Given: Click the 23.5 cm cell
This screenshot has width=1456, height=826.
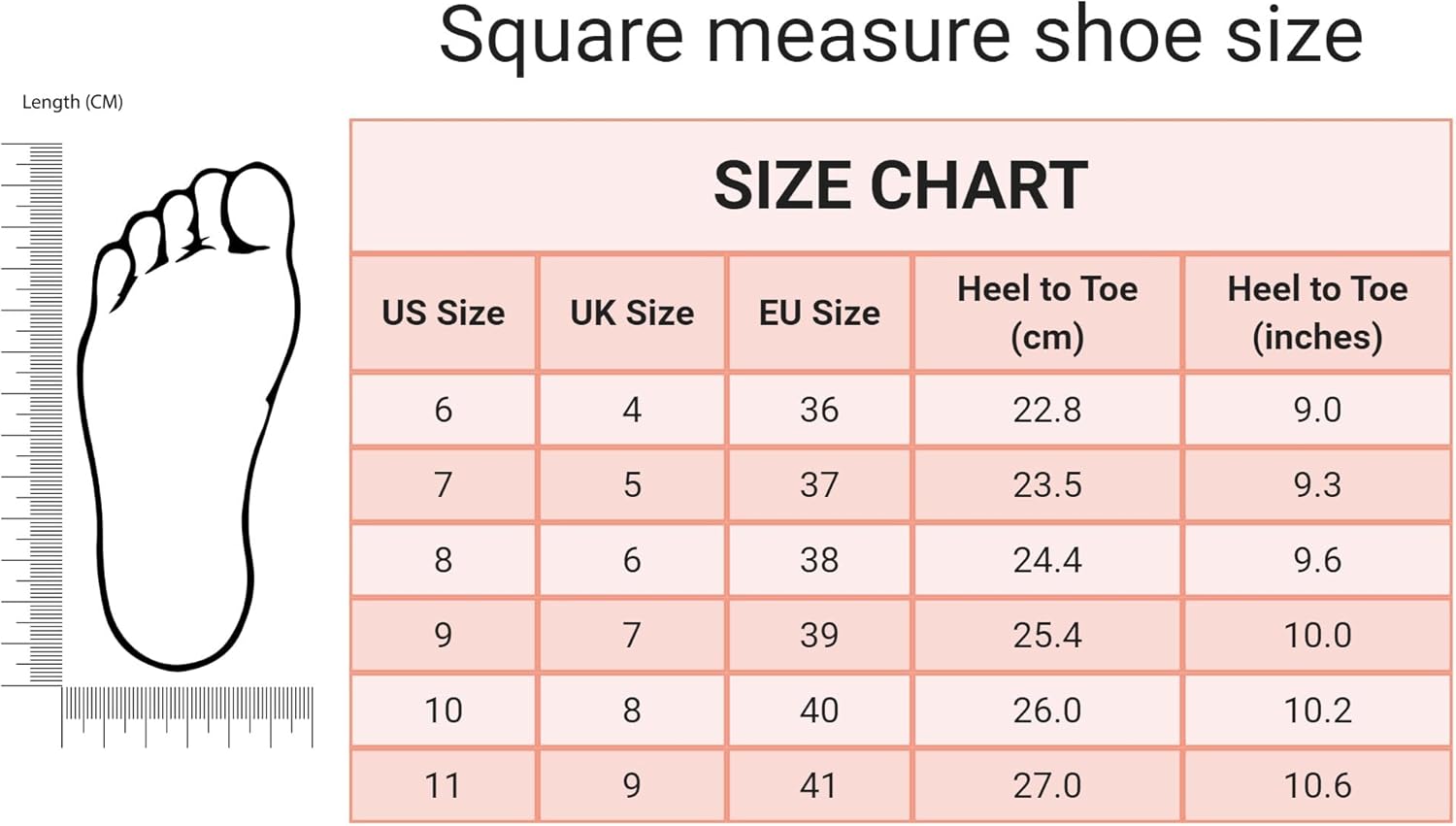Looking at the screenshot, I should (1046, 484).
